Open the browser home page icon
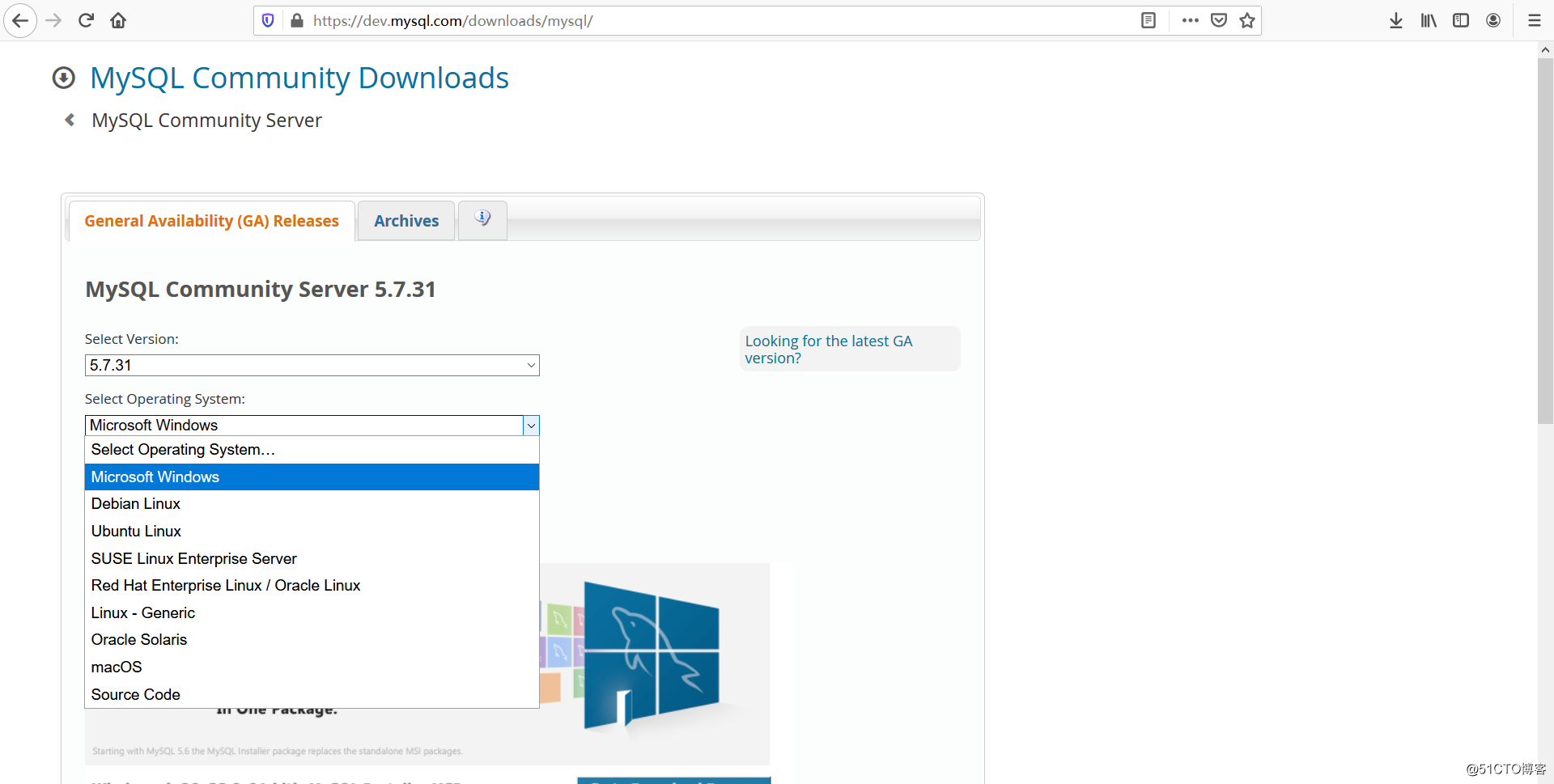Viewport: 1554px width, 784px height. point(118,20)
